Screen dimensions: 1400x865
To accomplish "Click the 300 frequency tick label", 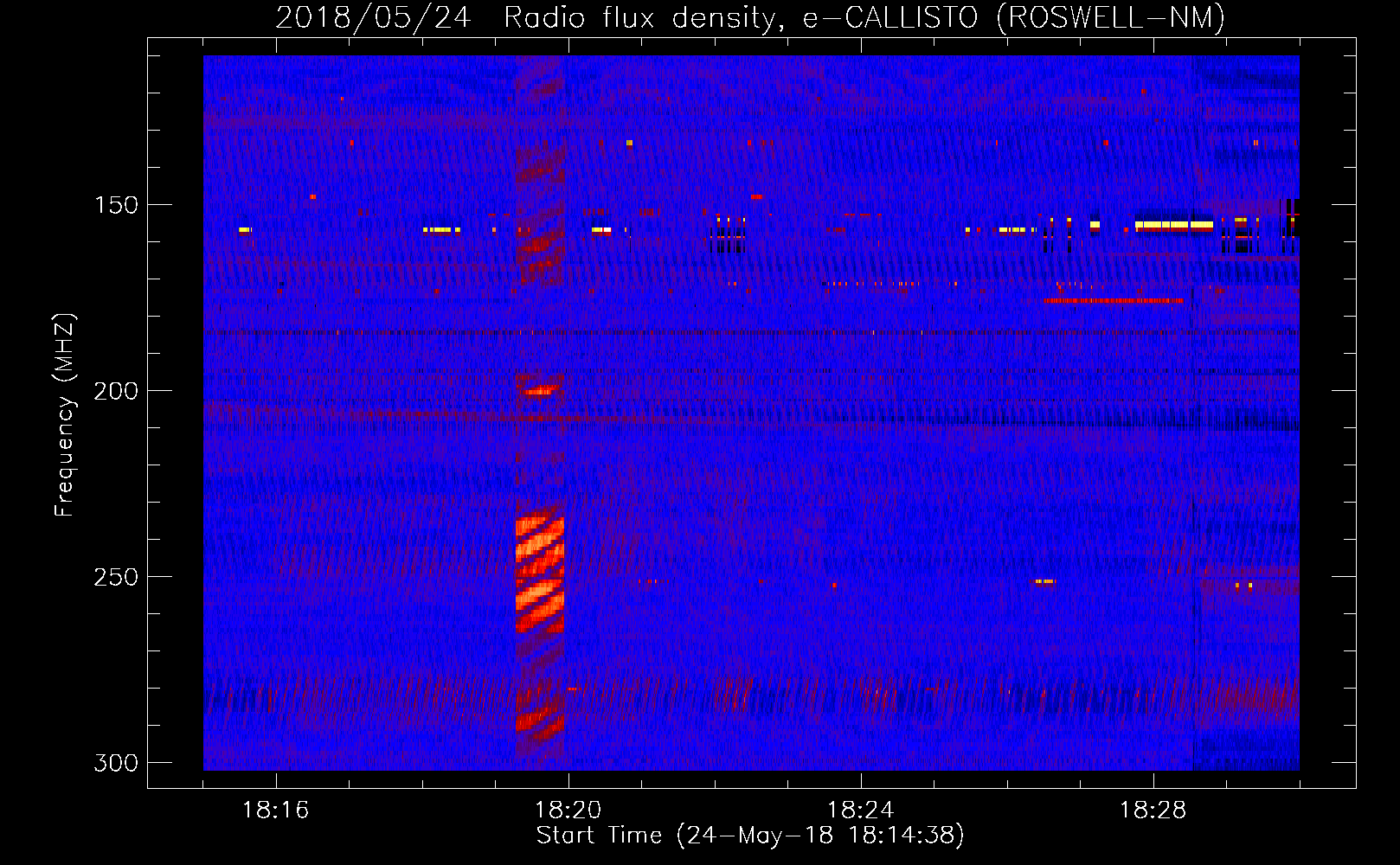I will click(116, 763).
